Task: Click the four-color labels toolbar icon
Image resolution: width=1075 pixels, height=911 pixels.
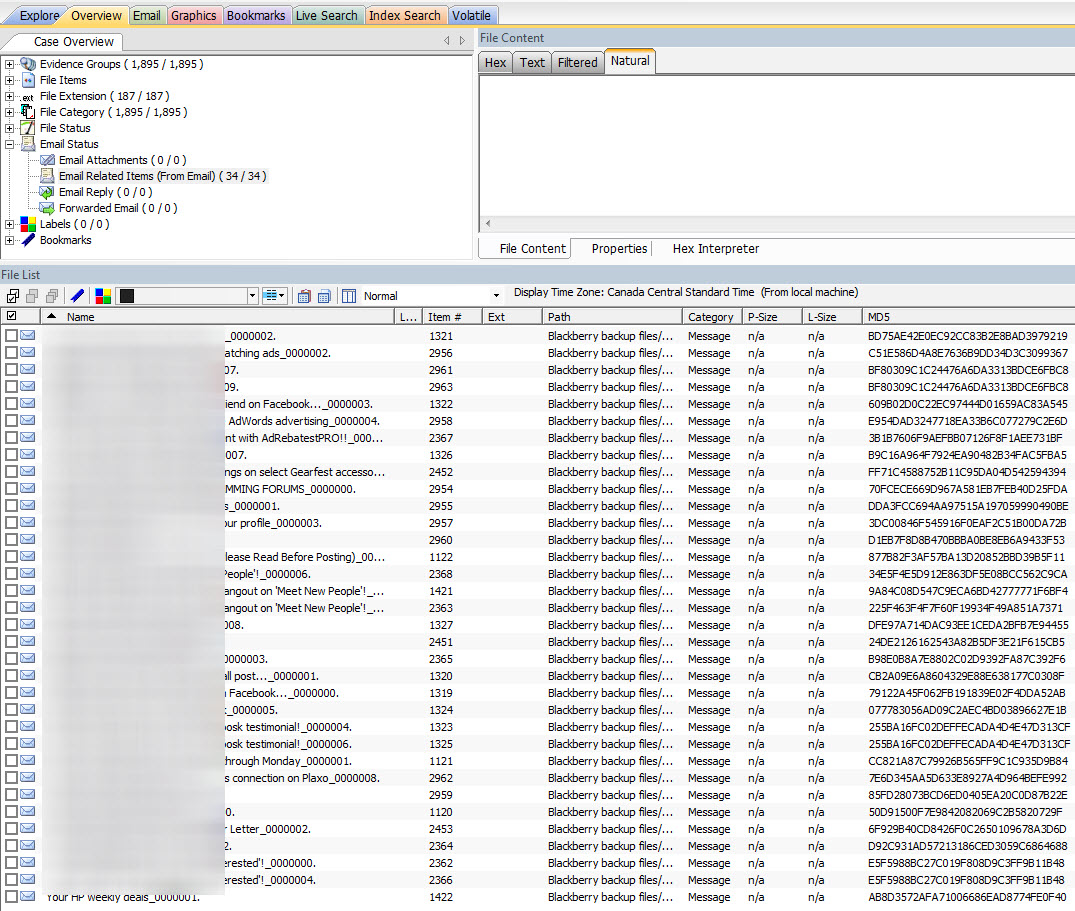Action: pos(104,295)
